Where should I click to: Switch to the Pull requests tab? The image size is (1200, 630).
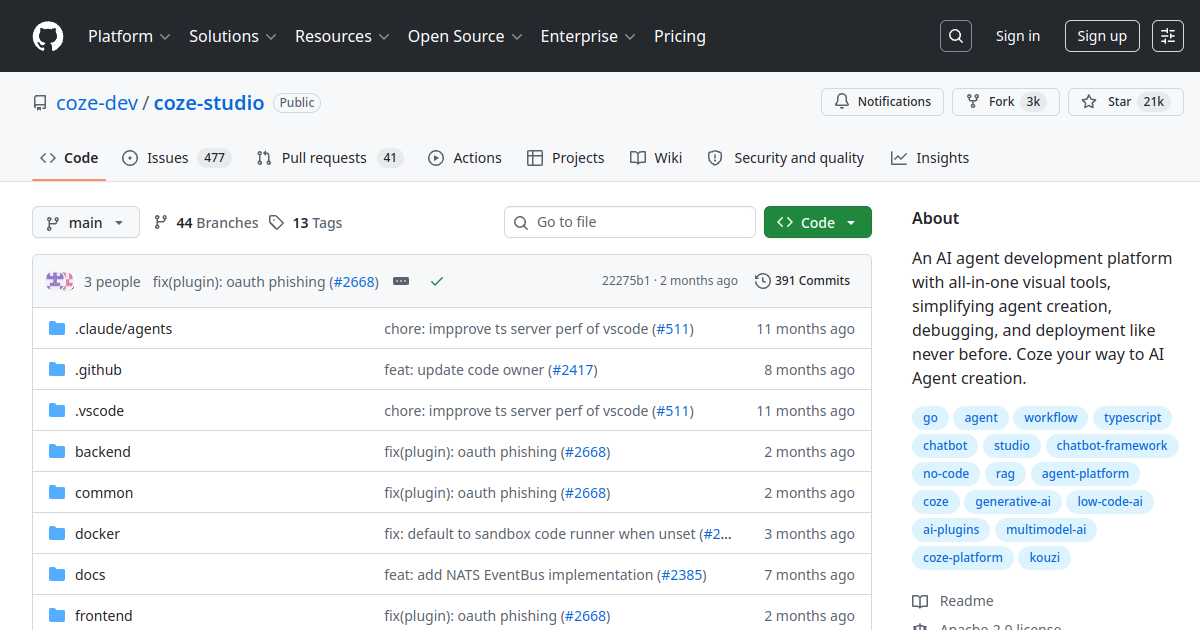[329, 158]
